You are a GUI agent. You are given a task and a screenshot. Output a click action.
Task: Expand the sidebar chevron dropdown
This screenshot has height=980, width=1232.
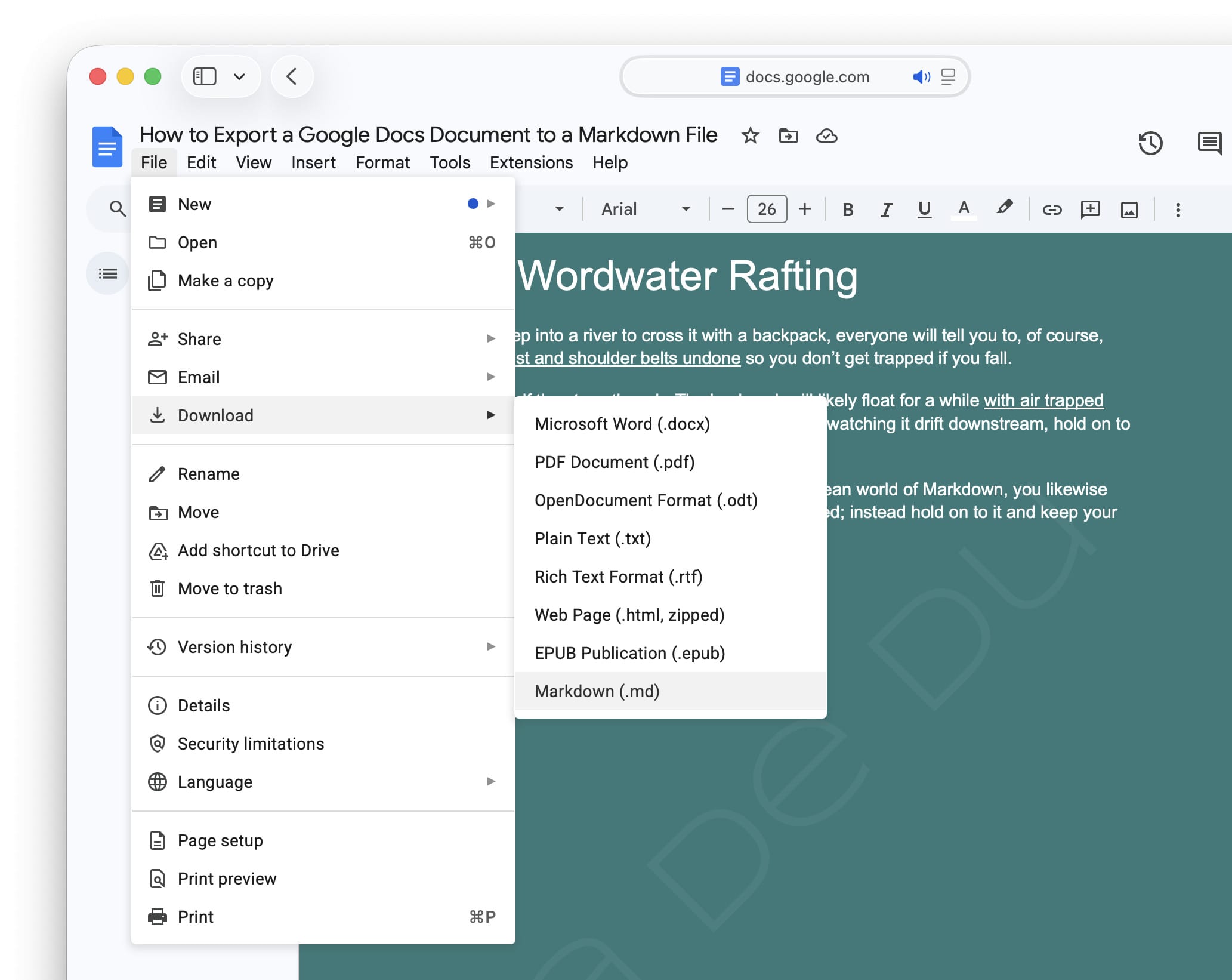click(x=239, y=76)
